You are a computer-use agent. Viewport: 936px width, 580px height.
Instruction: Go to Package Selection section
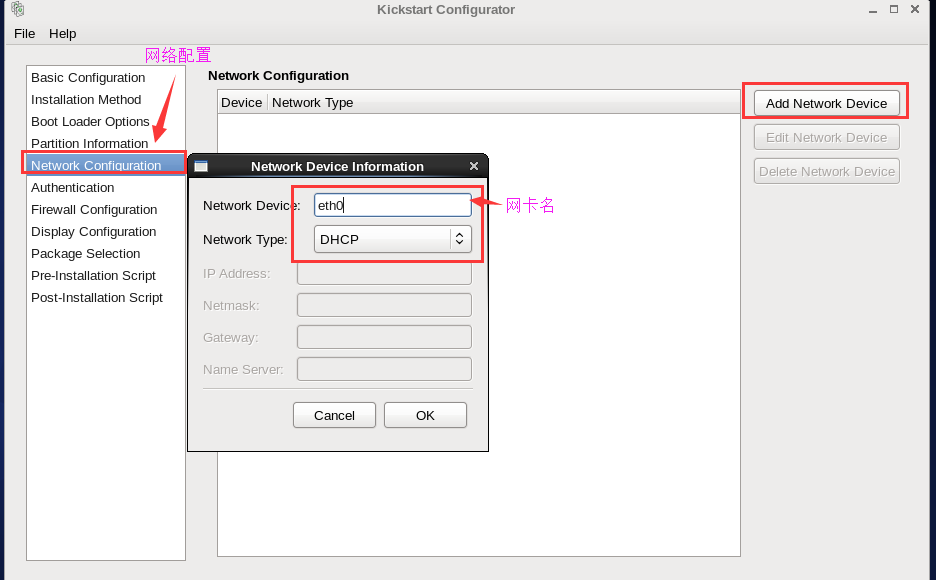pyautogui.click(x=106, y=254)
